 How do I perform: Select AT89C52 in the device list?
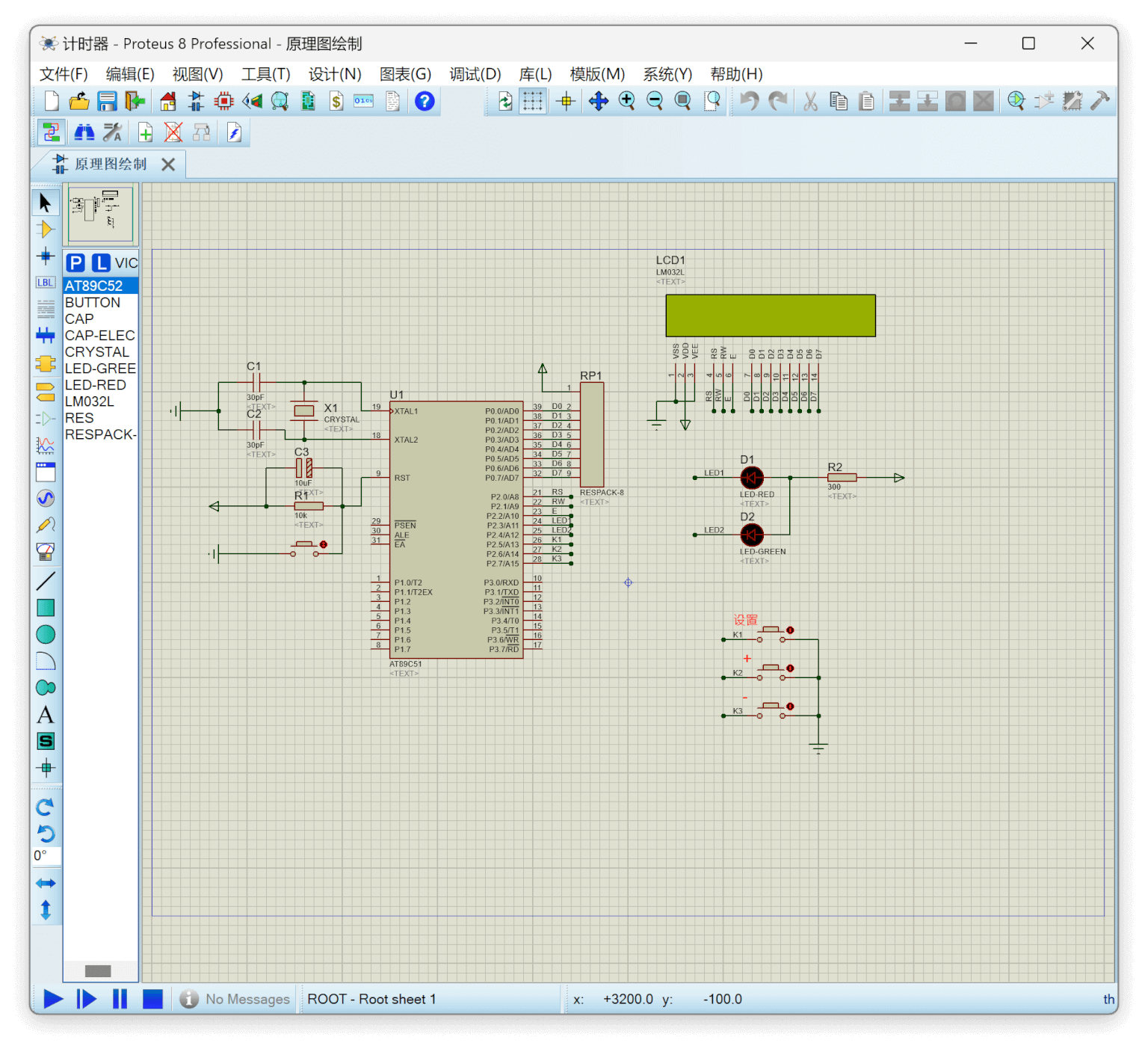(101, 286)
